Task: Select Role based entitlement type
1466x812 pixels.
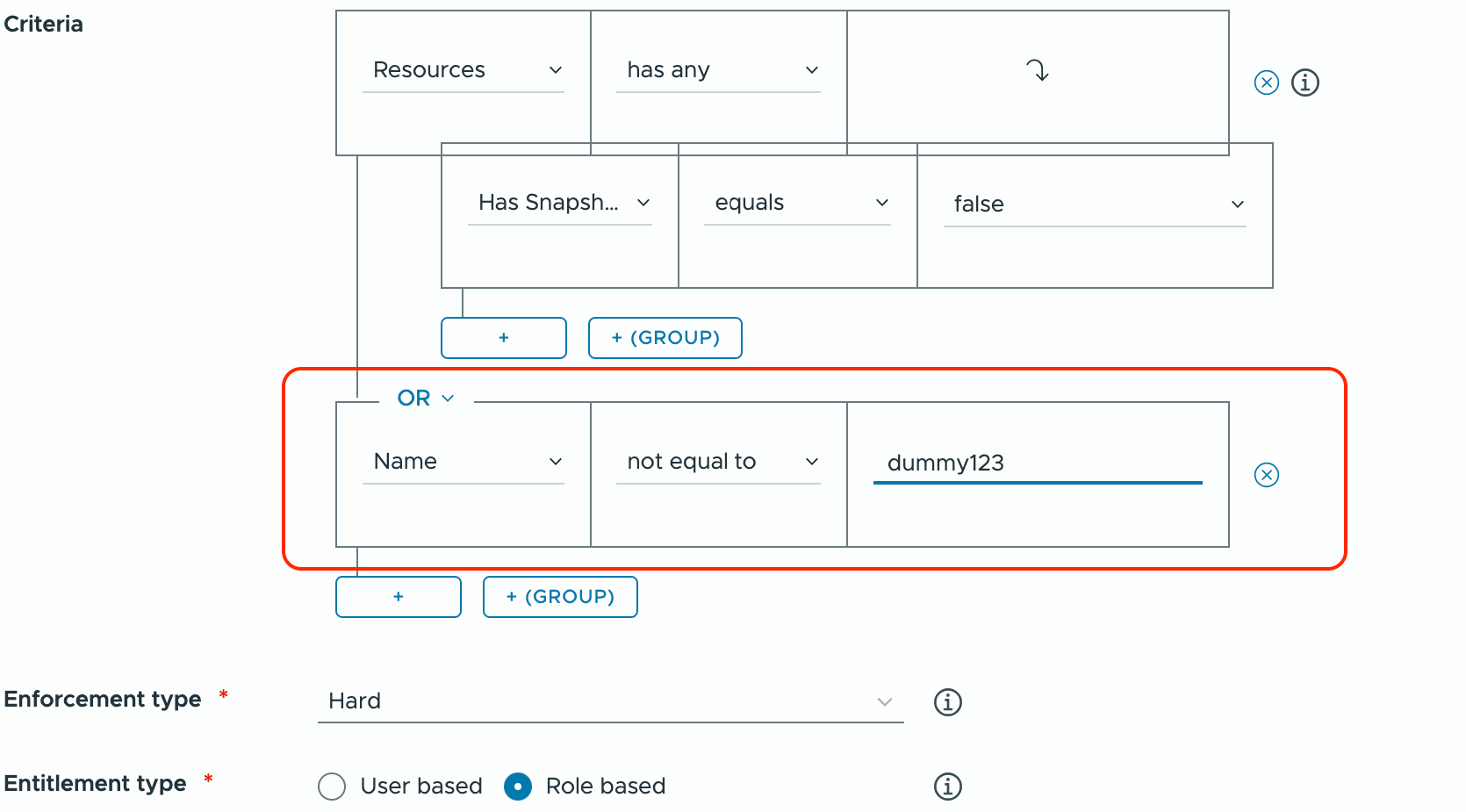Action: [518, 787]
